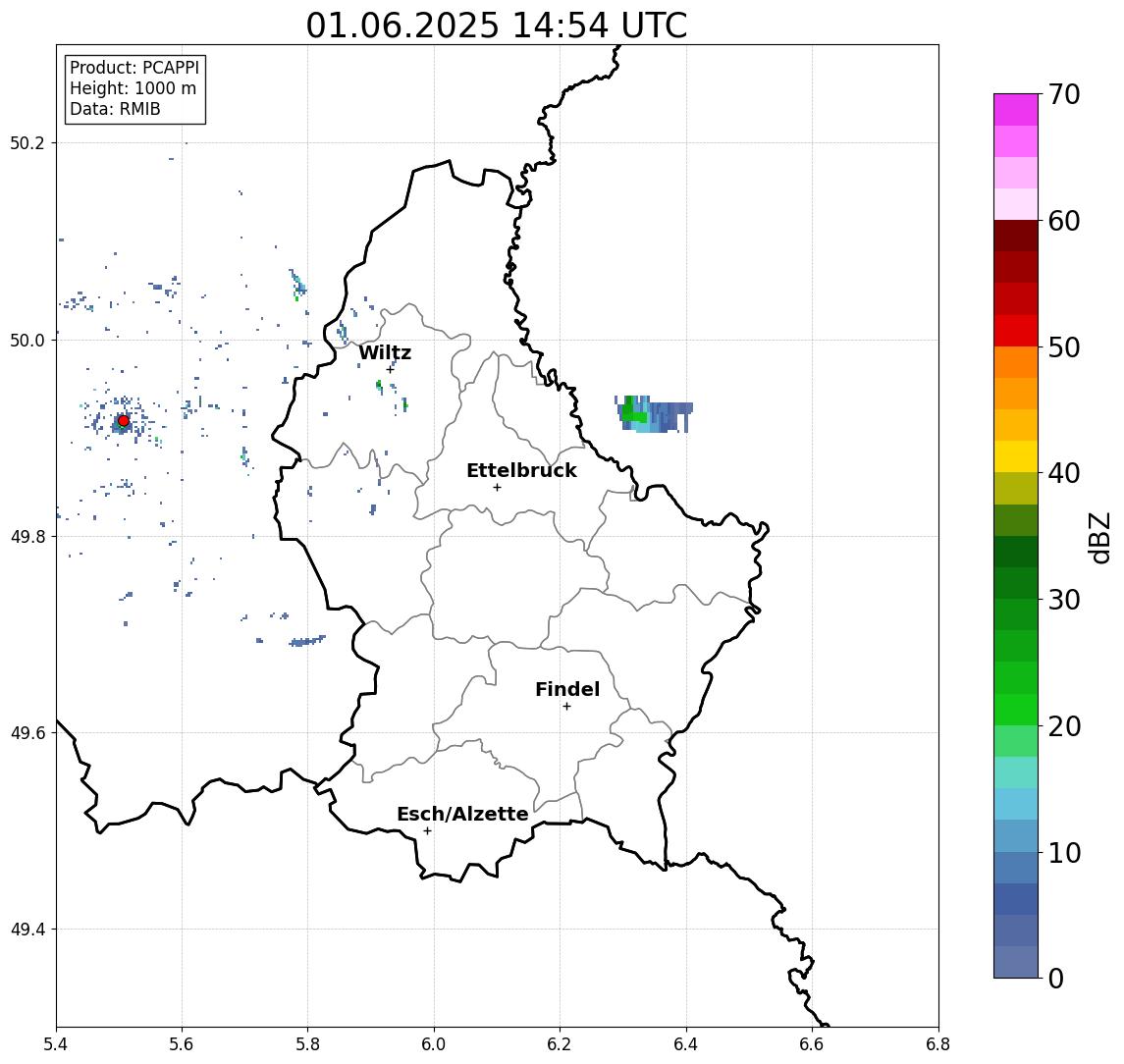
Task: Click the title 01.06.2025 14:54 UTC
Action: pos(497,26)
